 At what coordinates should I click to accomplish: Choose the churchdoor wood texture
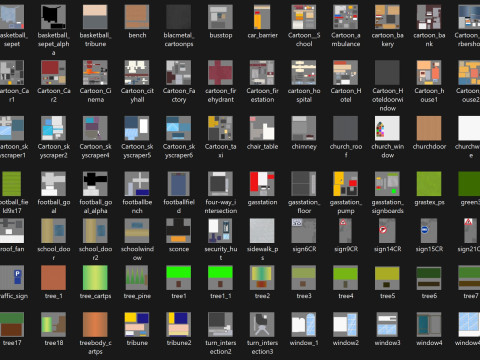(429, 128)
